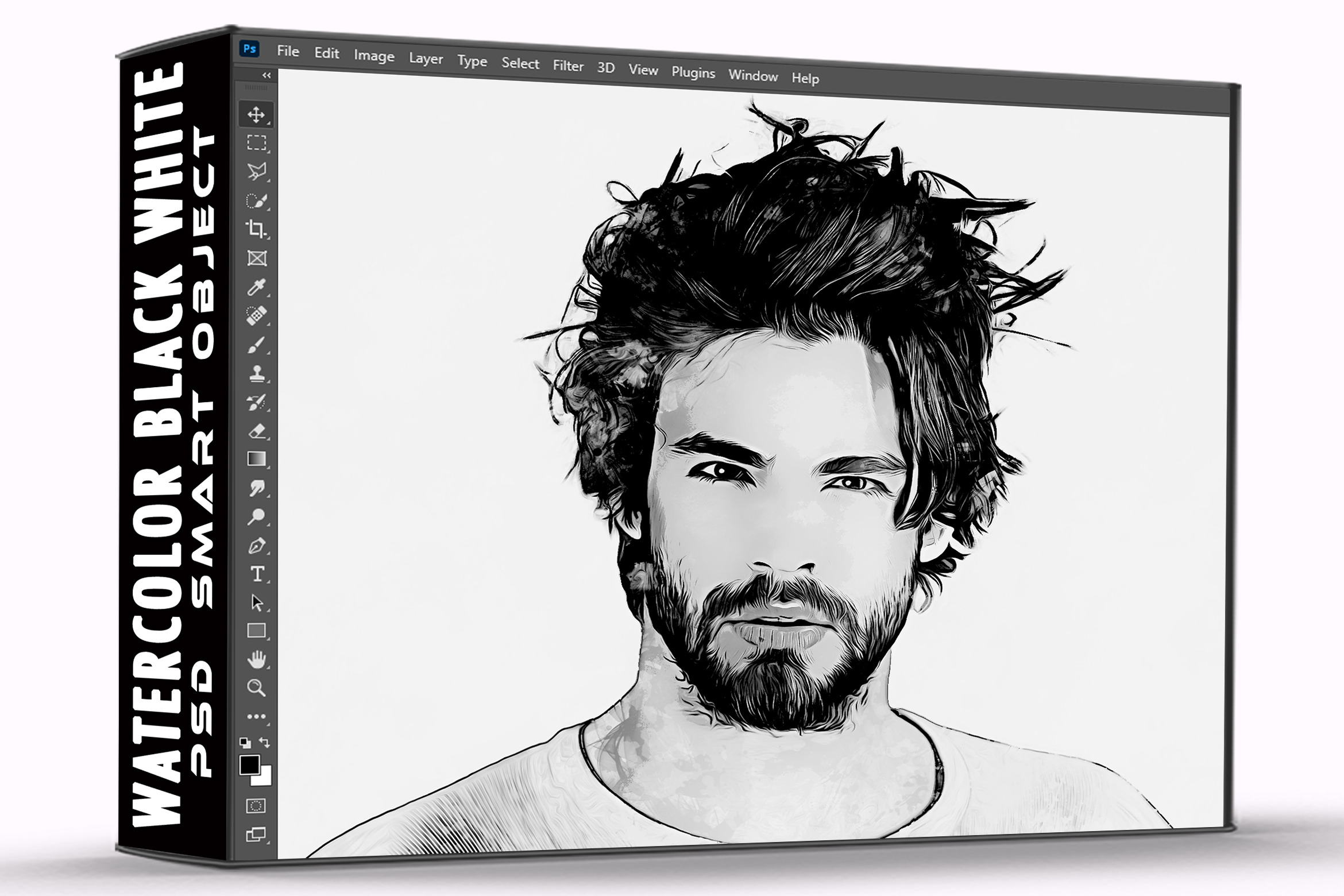Screen dimensions: 1344x896
Task: Reset default foreground and background colors
Action: pos(245,742)
